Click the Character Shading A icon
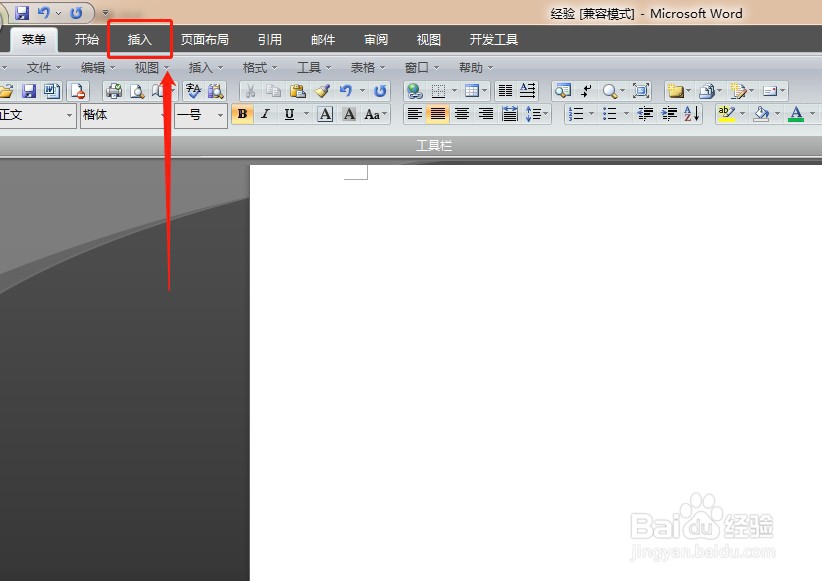 (x=349, y=114)
